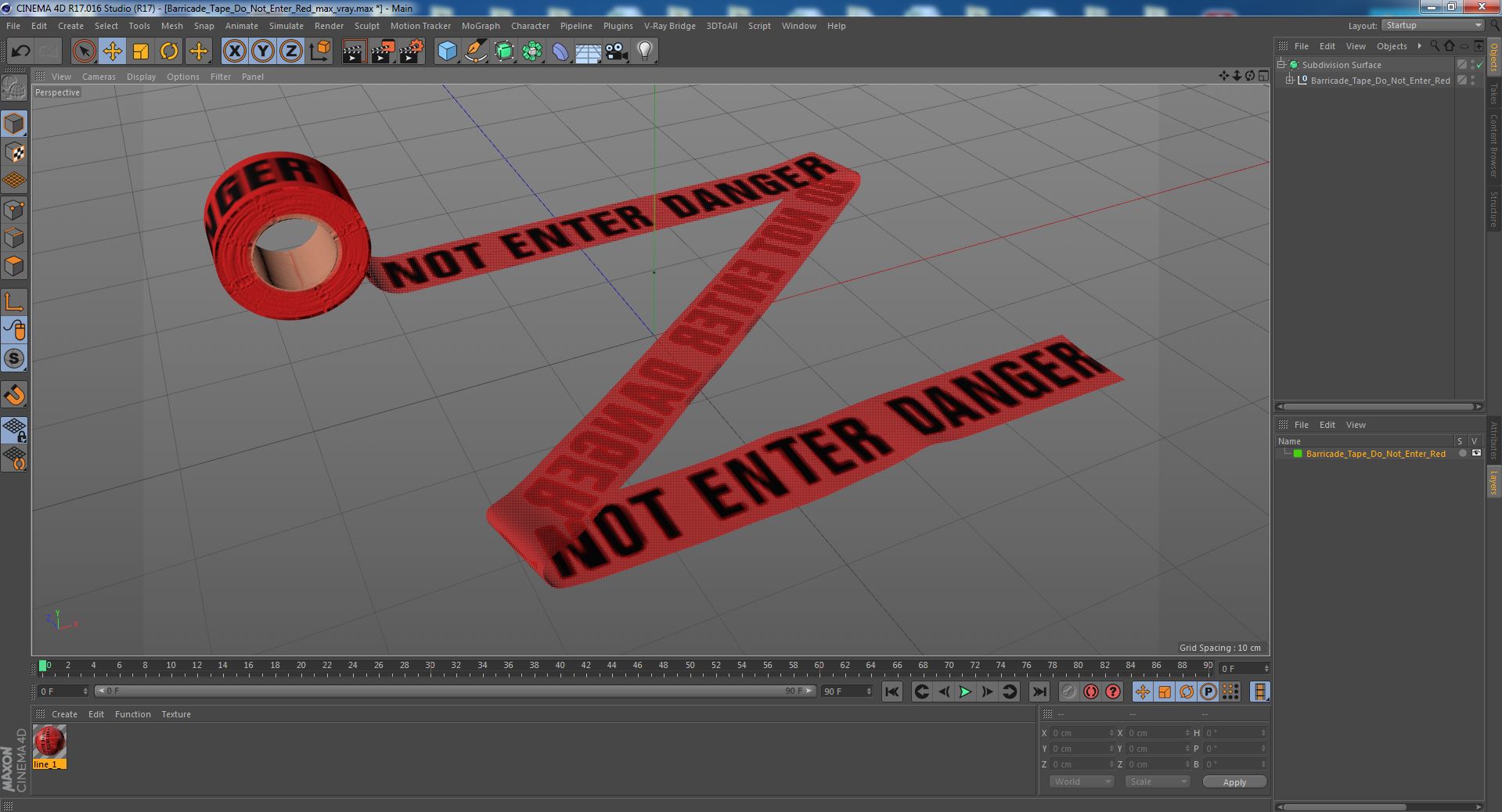This screenshot has width=1502, height=812.
Task: Activate the Move tool
Action: click(x=112, y=52)
